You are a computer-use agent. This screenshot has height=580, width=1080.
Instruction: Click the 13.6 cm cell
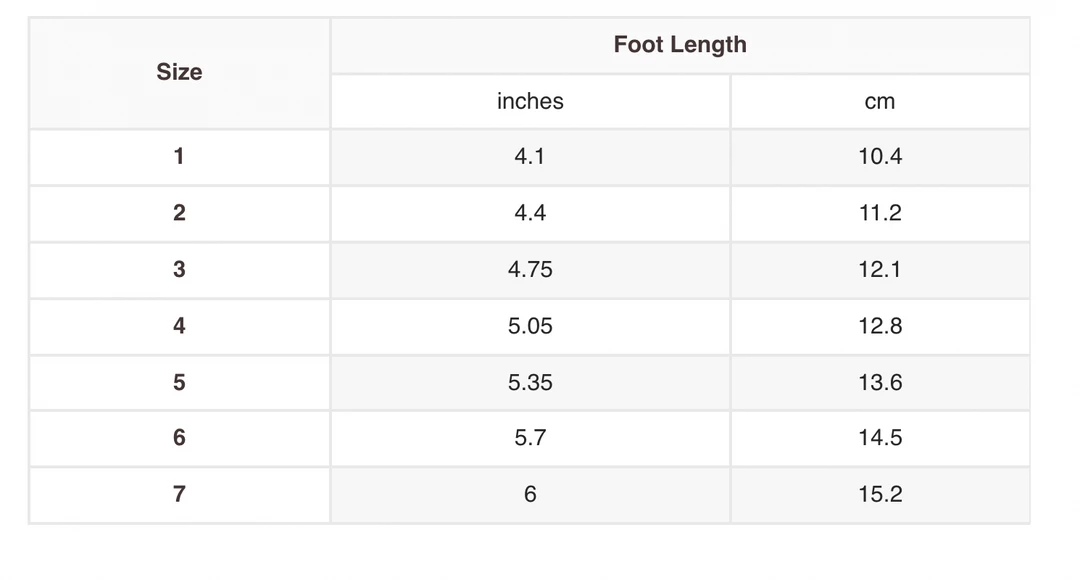coord(880,382)
